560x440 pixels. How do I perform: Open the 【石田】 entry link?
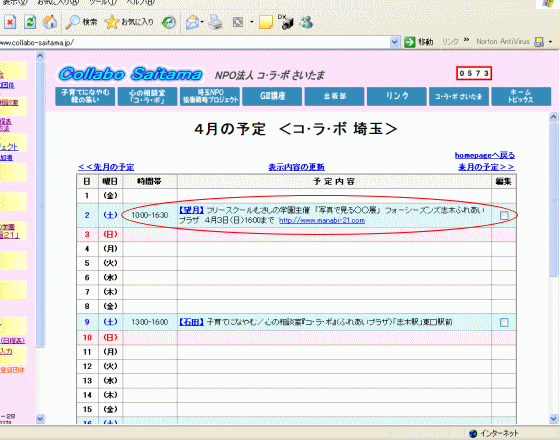(x=191, y=322)
